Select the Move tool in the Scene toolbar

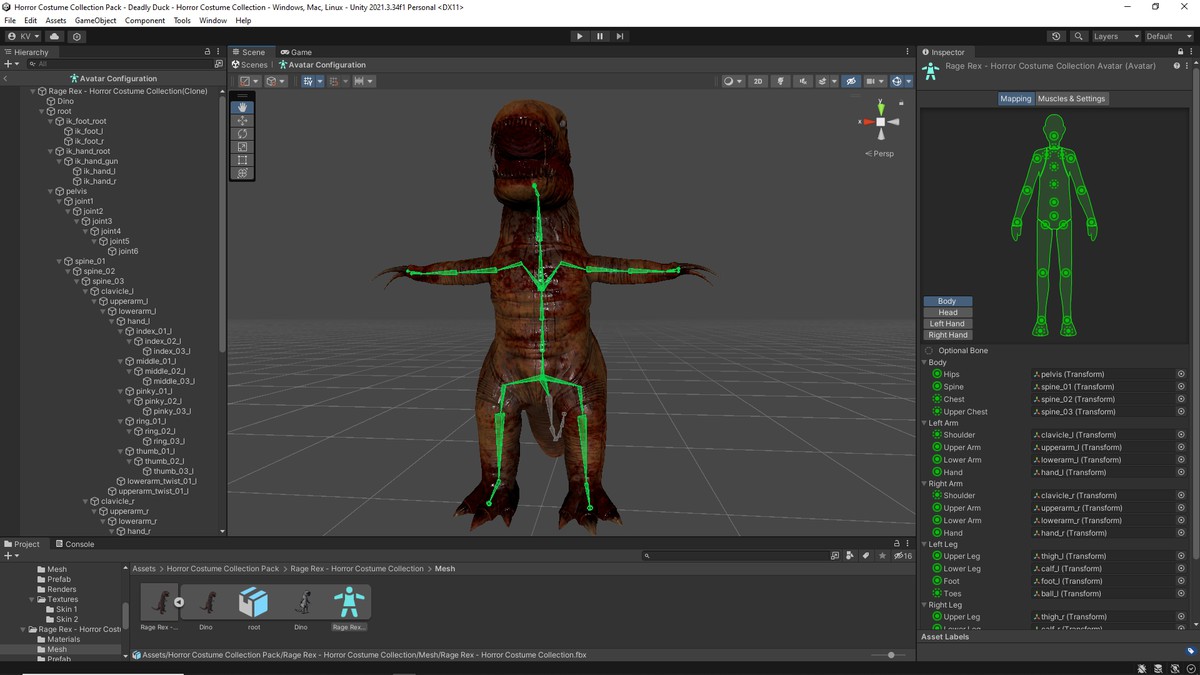click(x=241, y=120)
